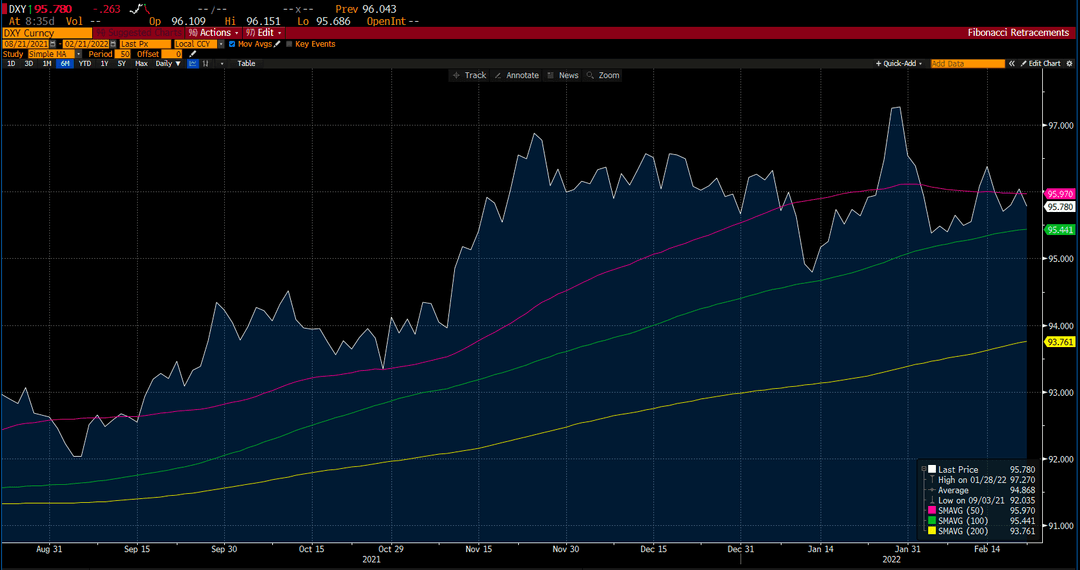Click the white Last Price legend swatch
This screenshot has width=1080, height=570.
pyautogui.click(x=932, y=469)
